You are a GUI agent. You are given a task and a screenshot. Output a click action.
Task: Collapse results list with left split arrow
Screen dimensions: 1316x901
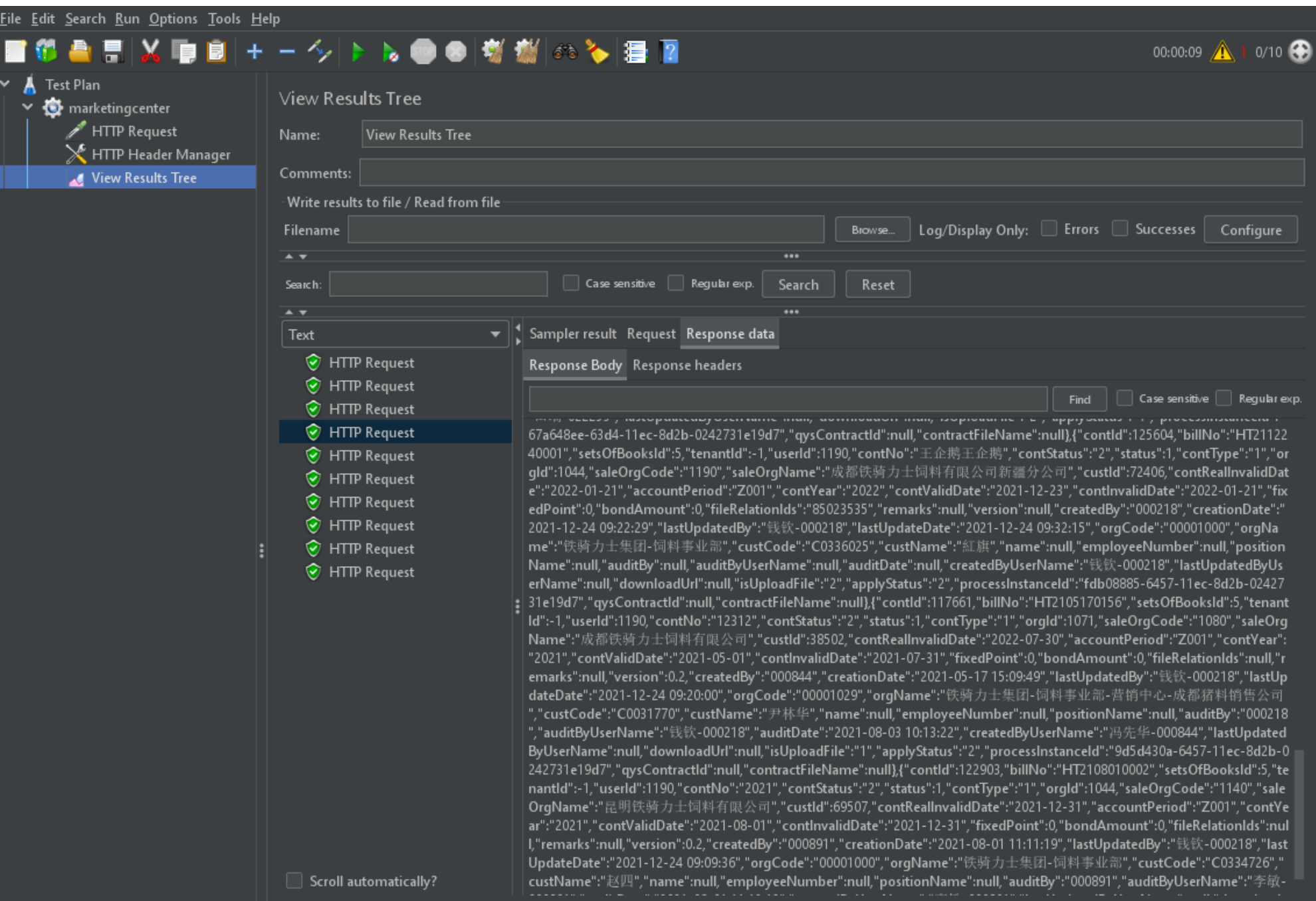[x=518, y=328]
